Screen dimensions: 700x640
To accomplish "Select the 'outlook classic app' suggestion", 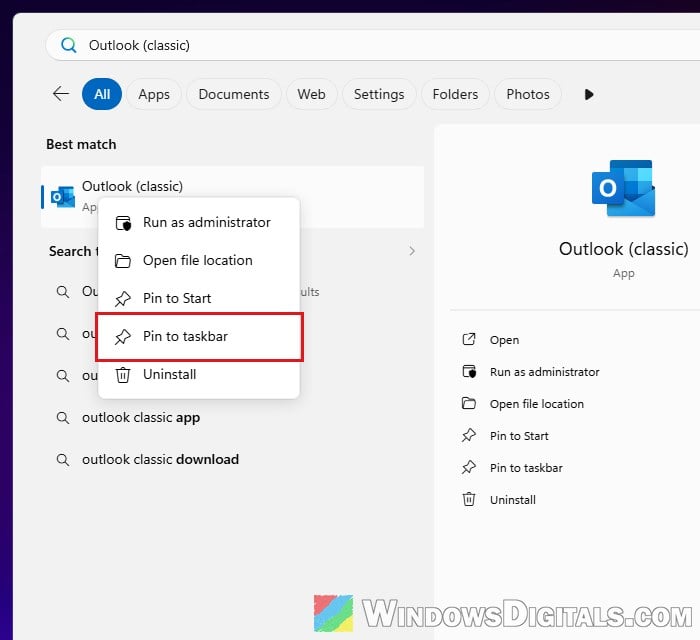I will pos(141,418).
